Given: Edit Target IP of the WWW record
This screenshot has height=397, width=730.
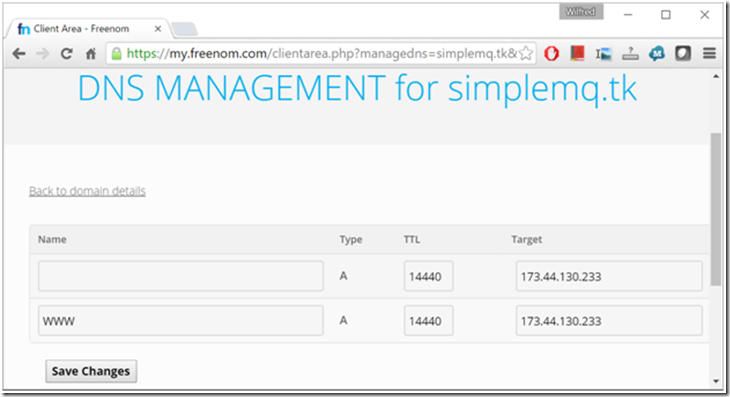Looking at the screenshot, I should tap(609, 320).
